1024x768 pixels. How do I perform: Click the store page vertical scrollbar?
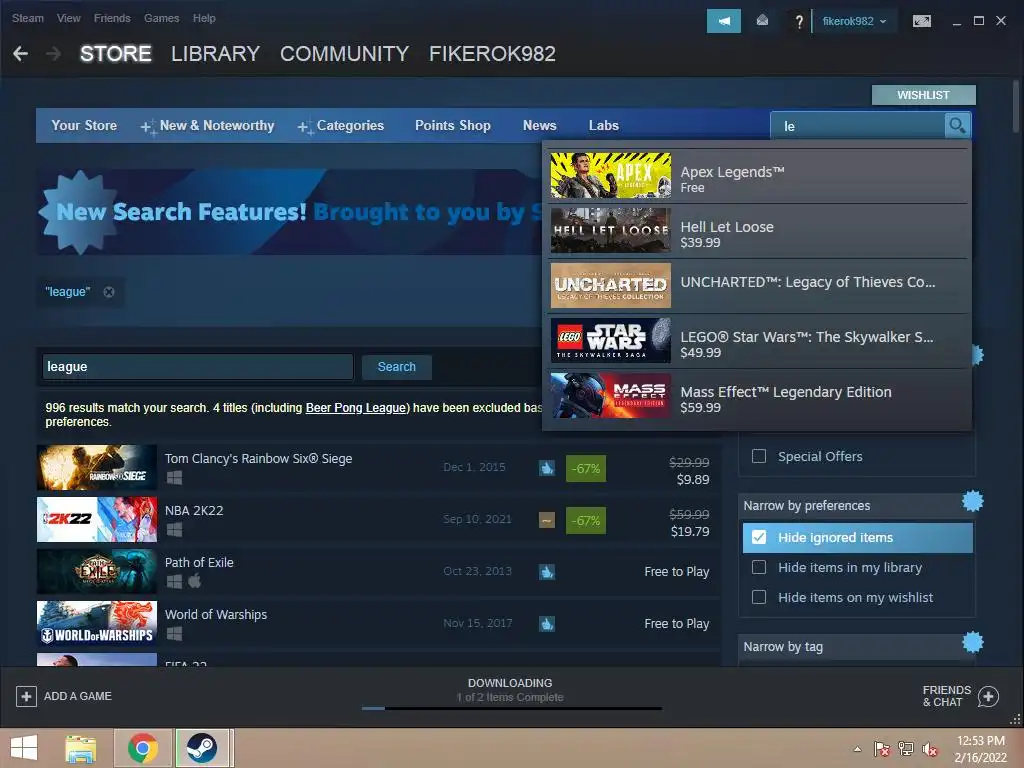[1015, 104]
